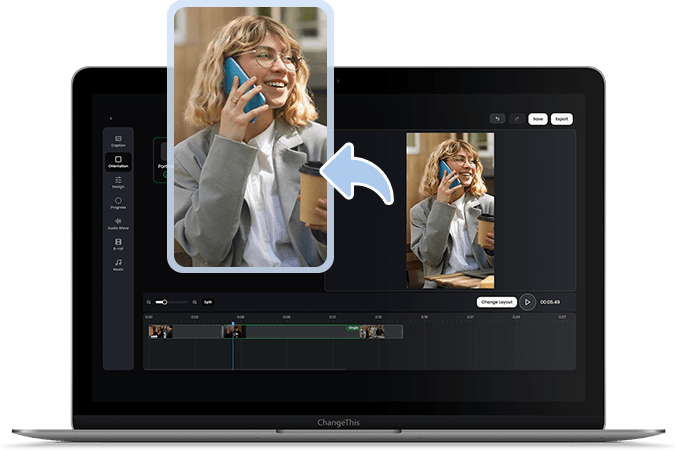Click the Split button above the timeline

(x=208, y=301)
